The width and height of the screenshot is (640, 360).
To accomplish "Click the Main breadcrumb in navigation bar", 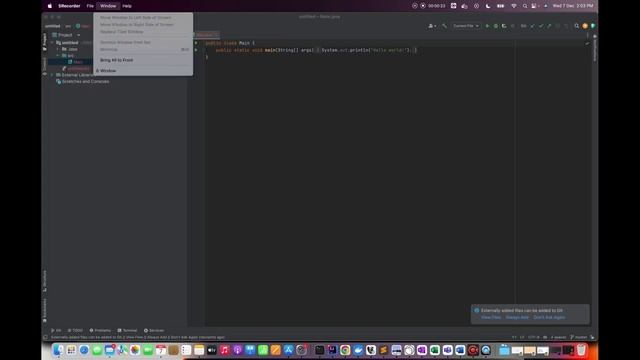I will [83, 26].
